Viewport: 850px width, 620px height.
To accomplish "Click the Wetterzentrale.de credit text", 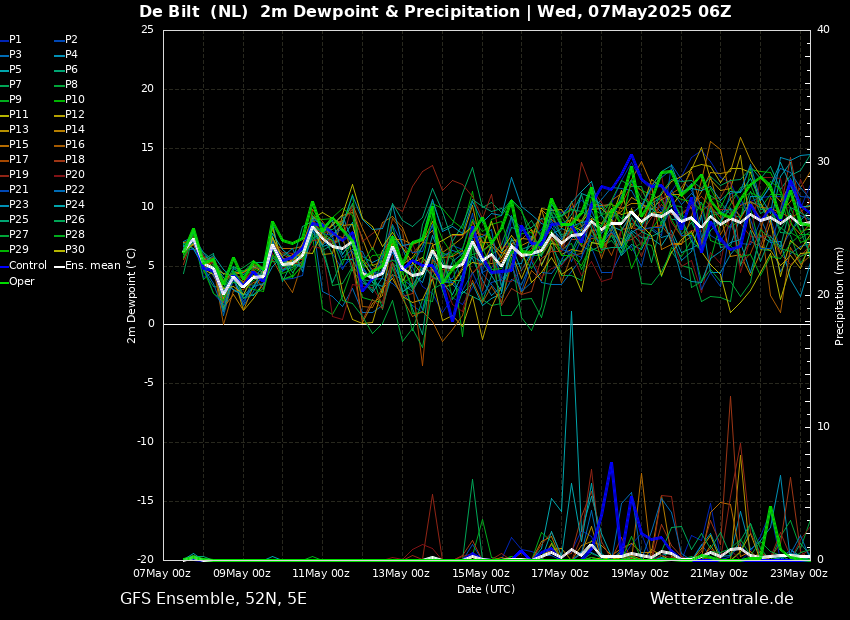I will 722,599.
